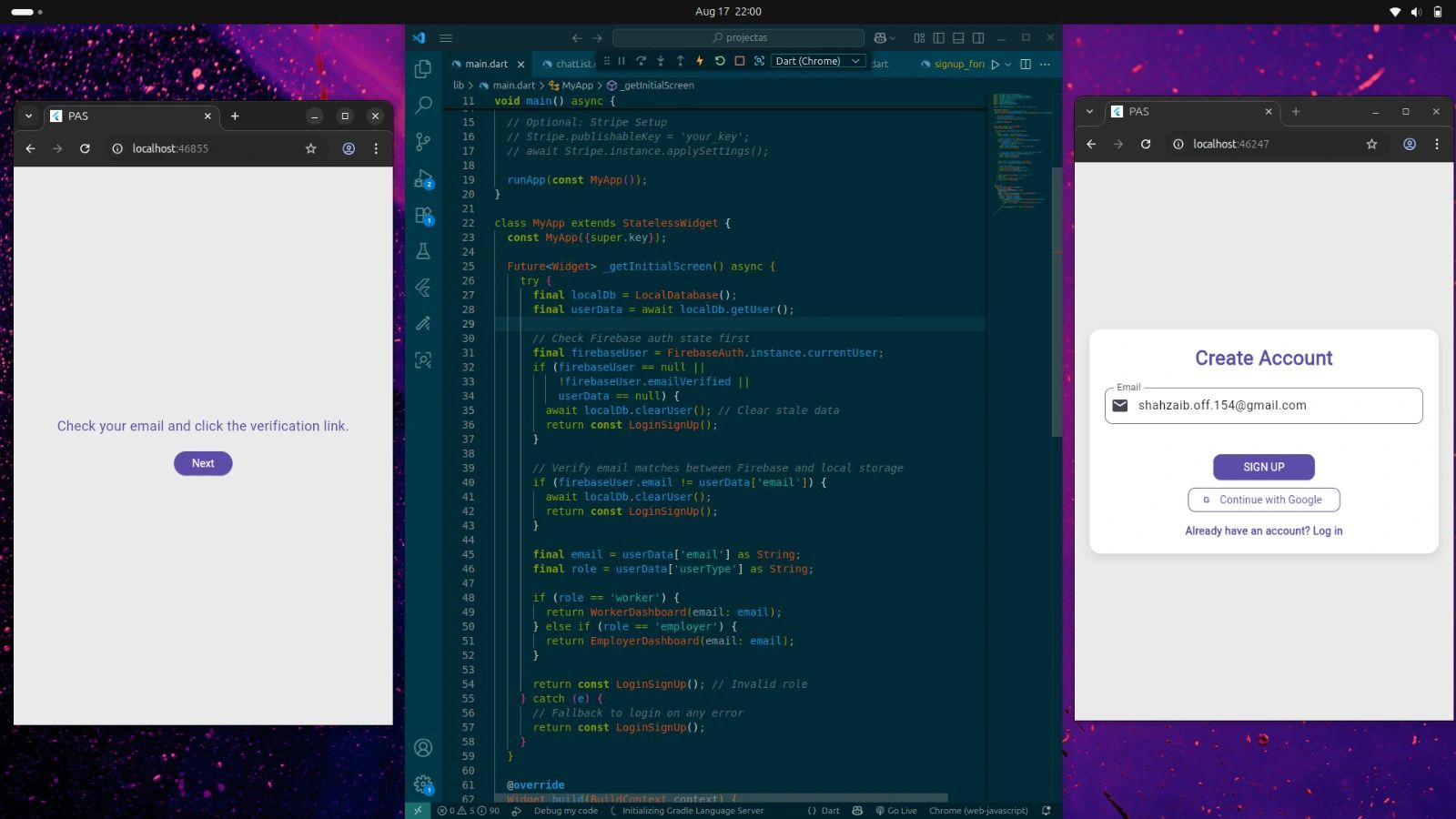Toggle the bottom panel layout button
Image resolution: width=1456 pixels, height=819 pixels.
click(x=958, y=38)
